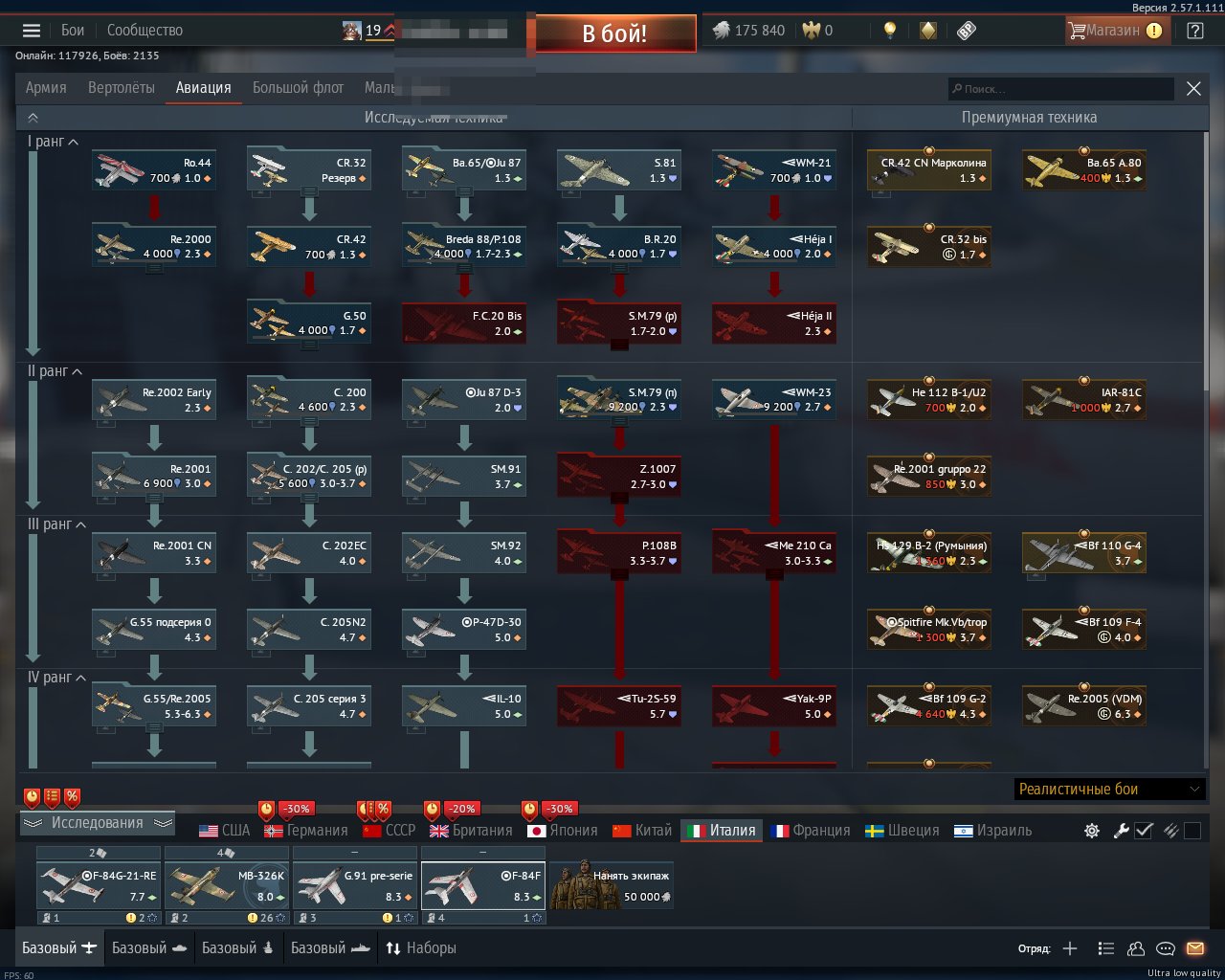Collapse the Исследования panel
Screen dimensions: 1225x980
point(97,823)
